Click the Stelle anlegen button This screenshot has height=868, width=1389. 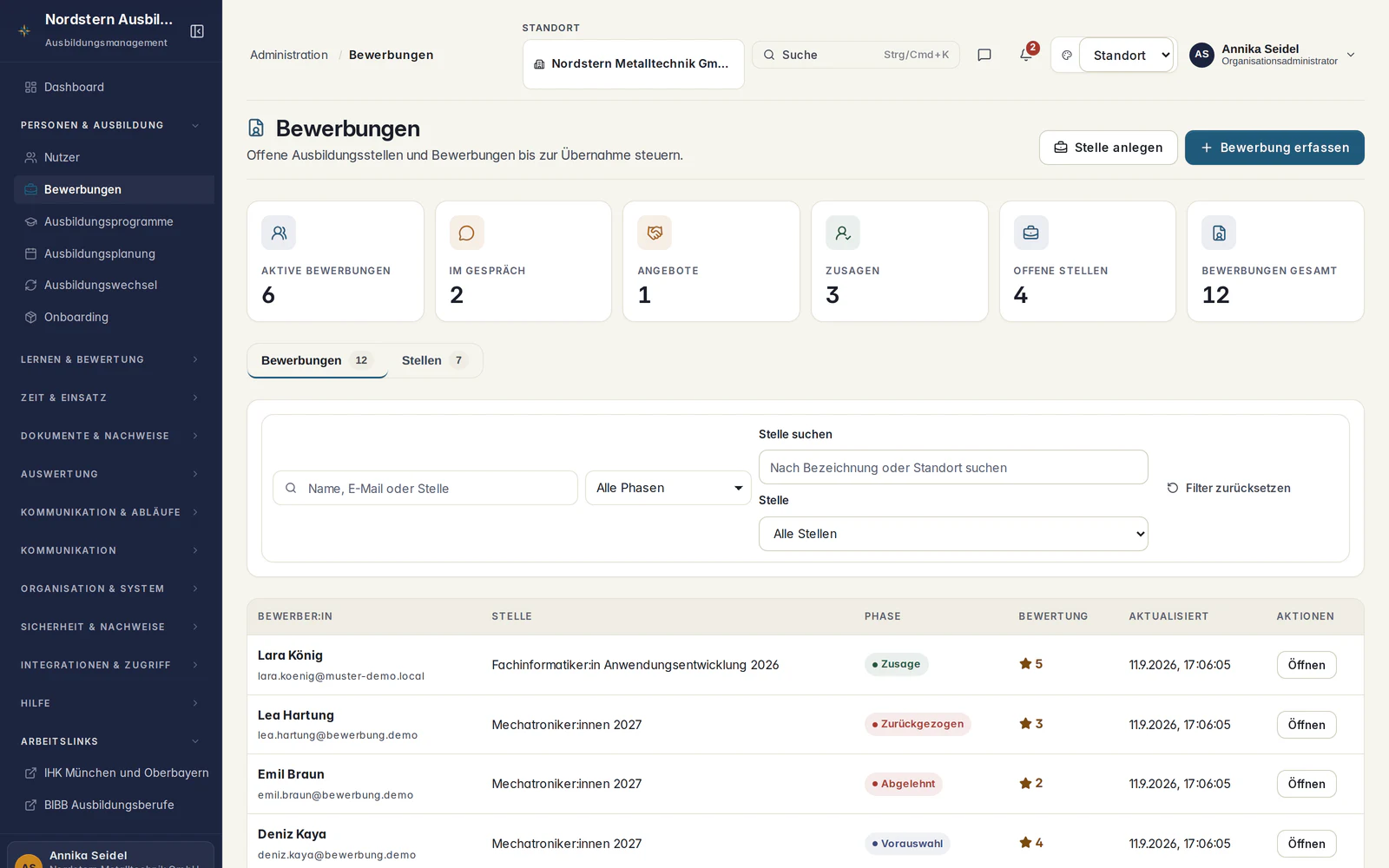(1108, 148)
